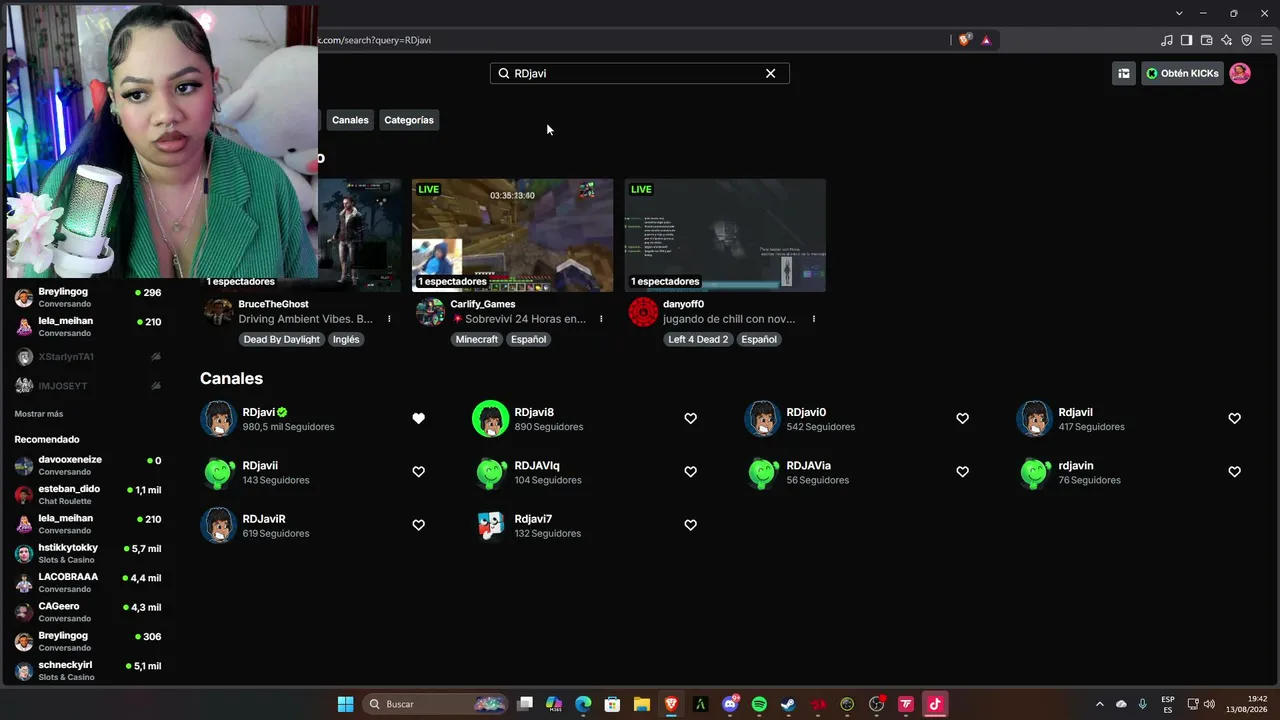Open the RDjavi8 channel avatar
1280x720 pixels.
(x=490, y=419)
